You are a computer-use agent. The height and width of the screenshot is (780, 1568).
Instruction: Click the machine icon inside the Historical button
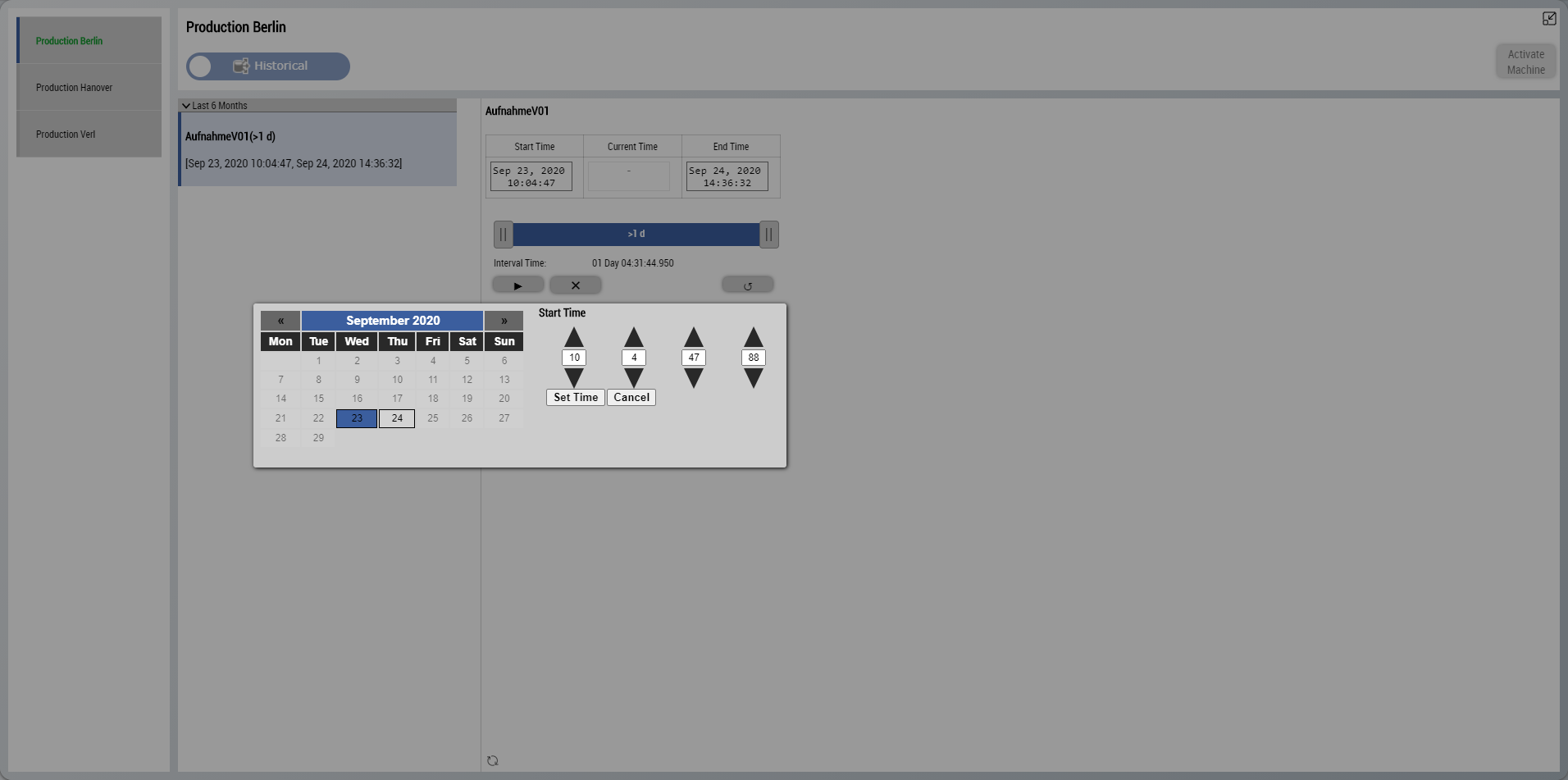(241, 66)
